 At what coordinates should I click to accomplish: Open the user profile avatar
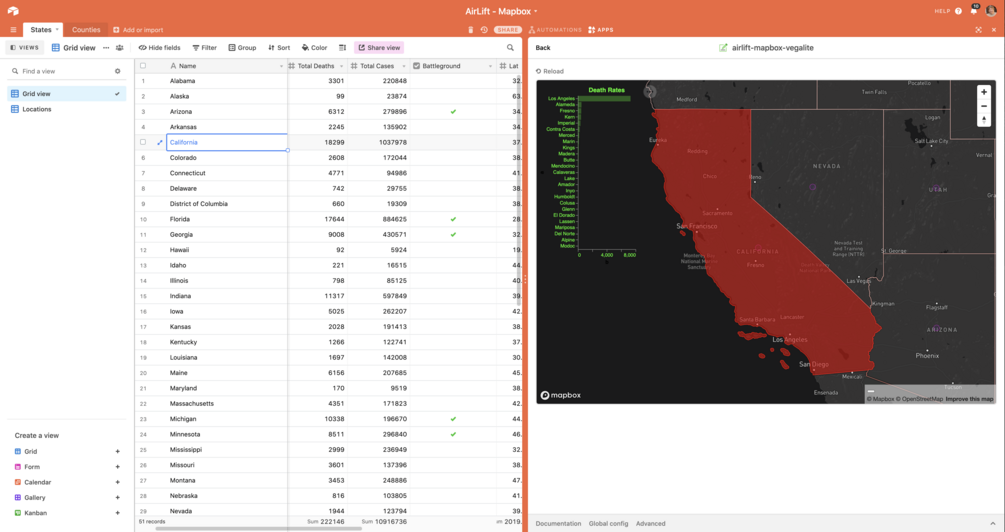(991, 11)
